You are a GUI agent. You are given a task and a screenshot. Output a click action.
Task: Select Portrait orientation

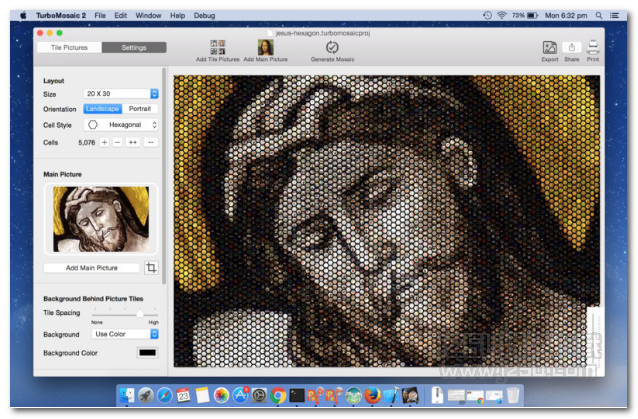click(x=140, y=109)
